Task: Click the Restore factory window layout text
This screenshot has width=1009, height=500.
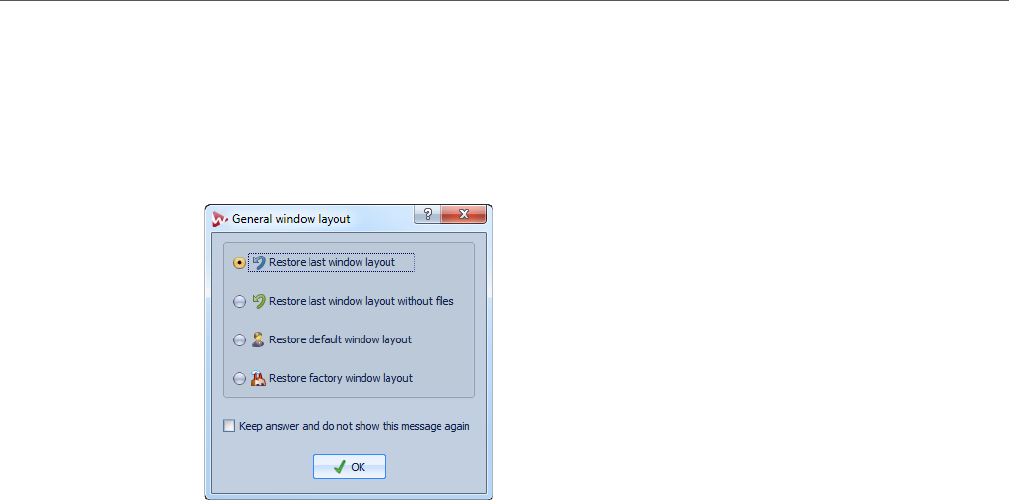Action: click(341, 378)
